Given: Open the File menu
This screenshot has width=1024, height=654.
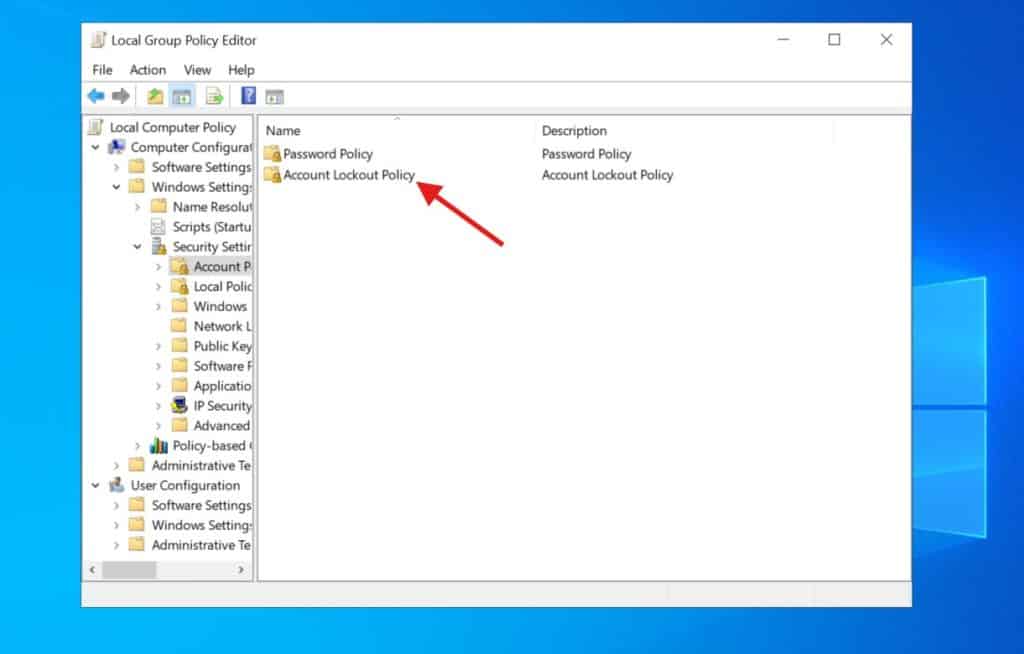Looking at the screenshot, I should click(102, 70).
